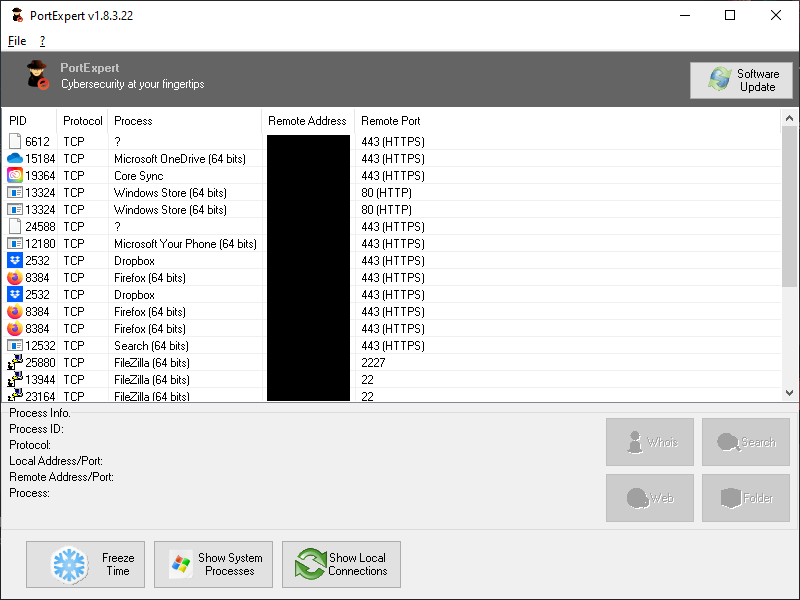This screenshot has width=800, height=600.
Task: Click the Microsoft OneDrive cloud icon
Action: coord(15,158)
